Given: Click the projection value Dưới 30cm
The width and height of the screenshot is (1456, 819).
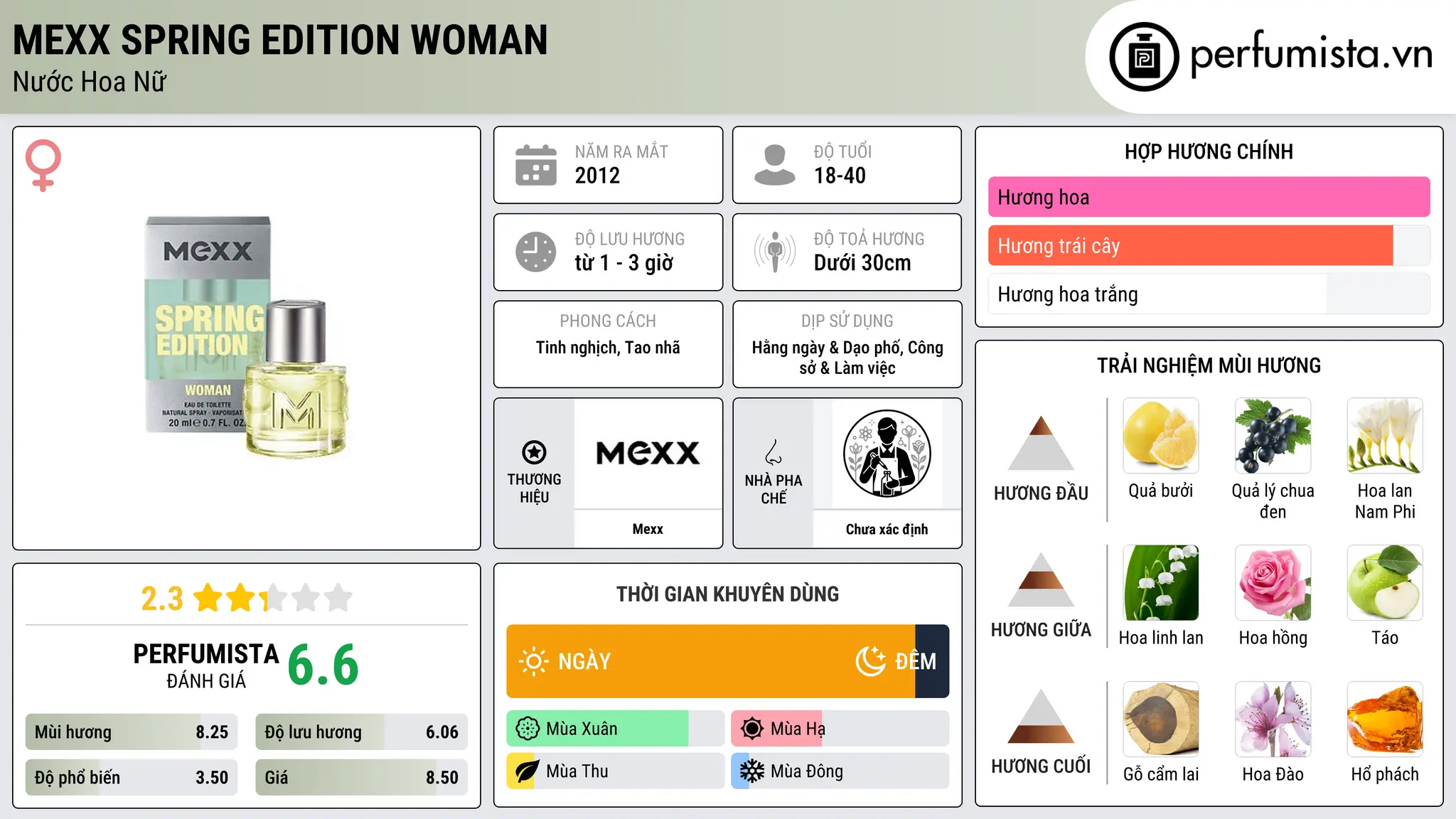Looking at the screenshot, I should coord(862,263).
